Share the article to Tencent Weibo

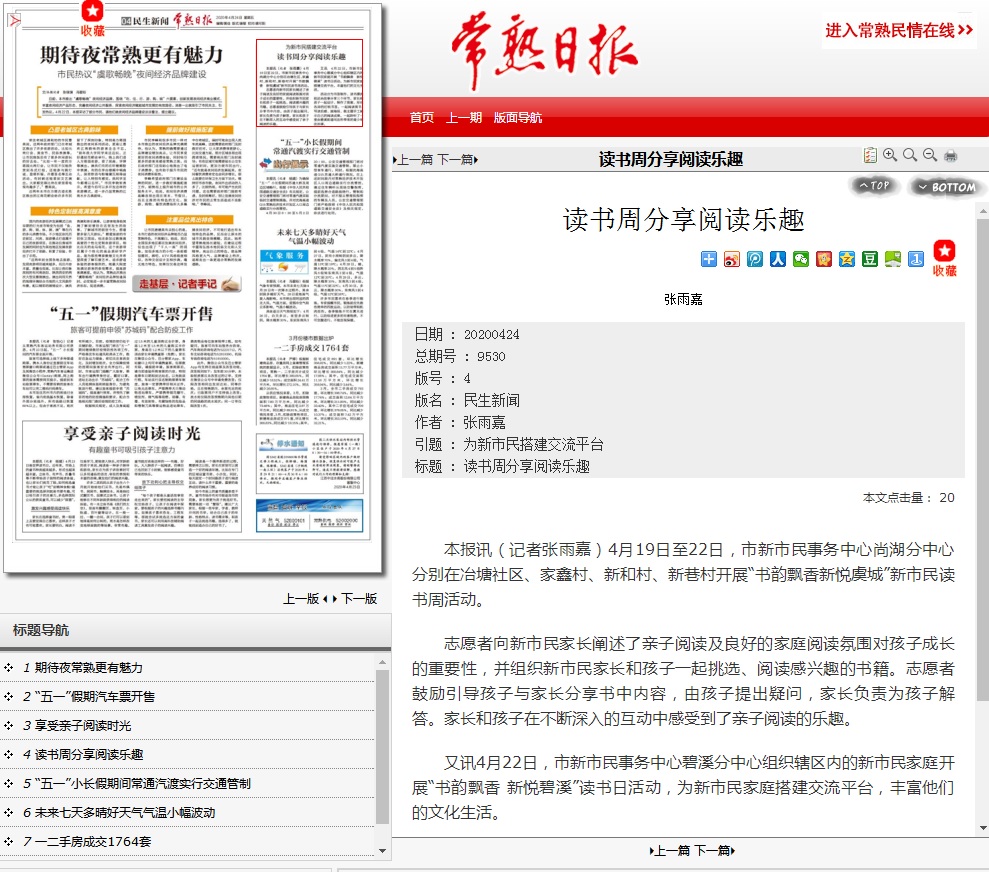point(755,259)
